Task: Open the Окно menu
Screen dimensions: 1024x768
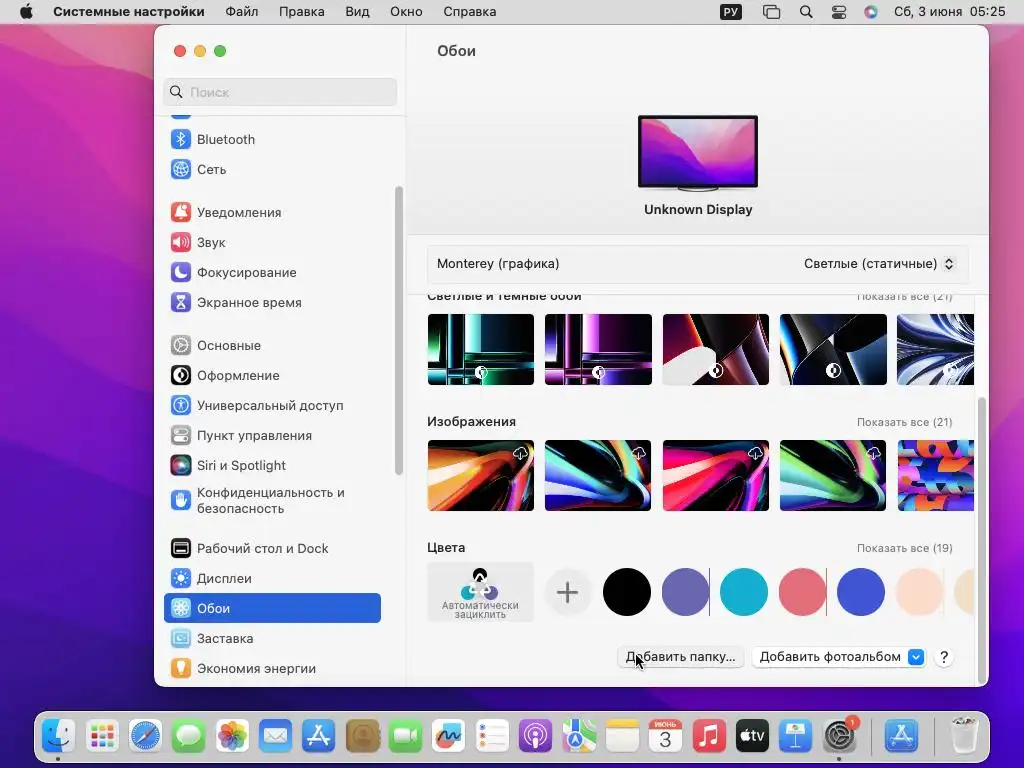Action: pos(406,12)
